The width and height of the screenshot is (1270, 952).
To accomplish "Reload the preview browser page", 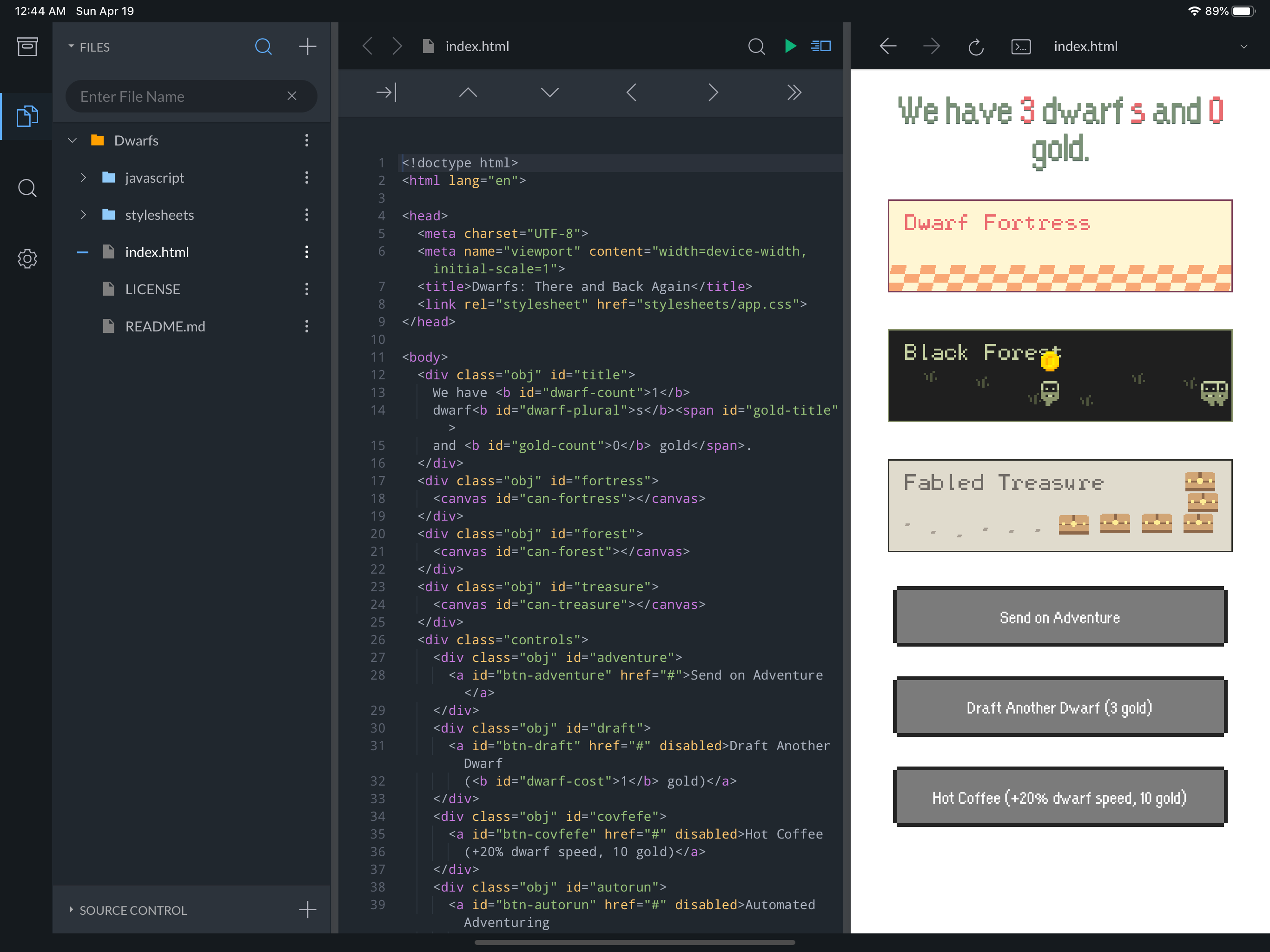I will 975,46.
